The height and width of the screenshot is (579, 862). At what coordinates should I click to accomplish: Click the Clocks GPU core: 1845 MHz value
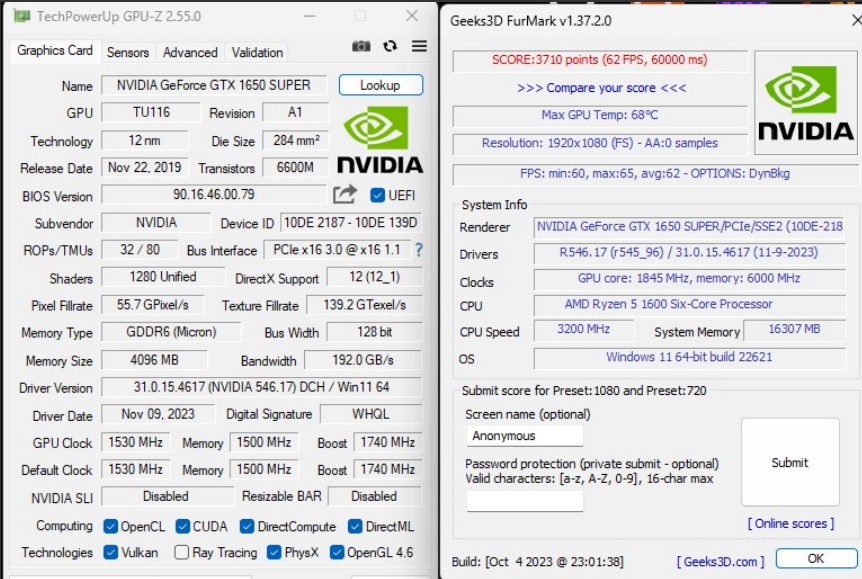(x=689, y=278)
